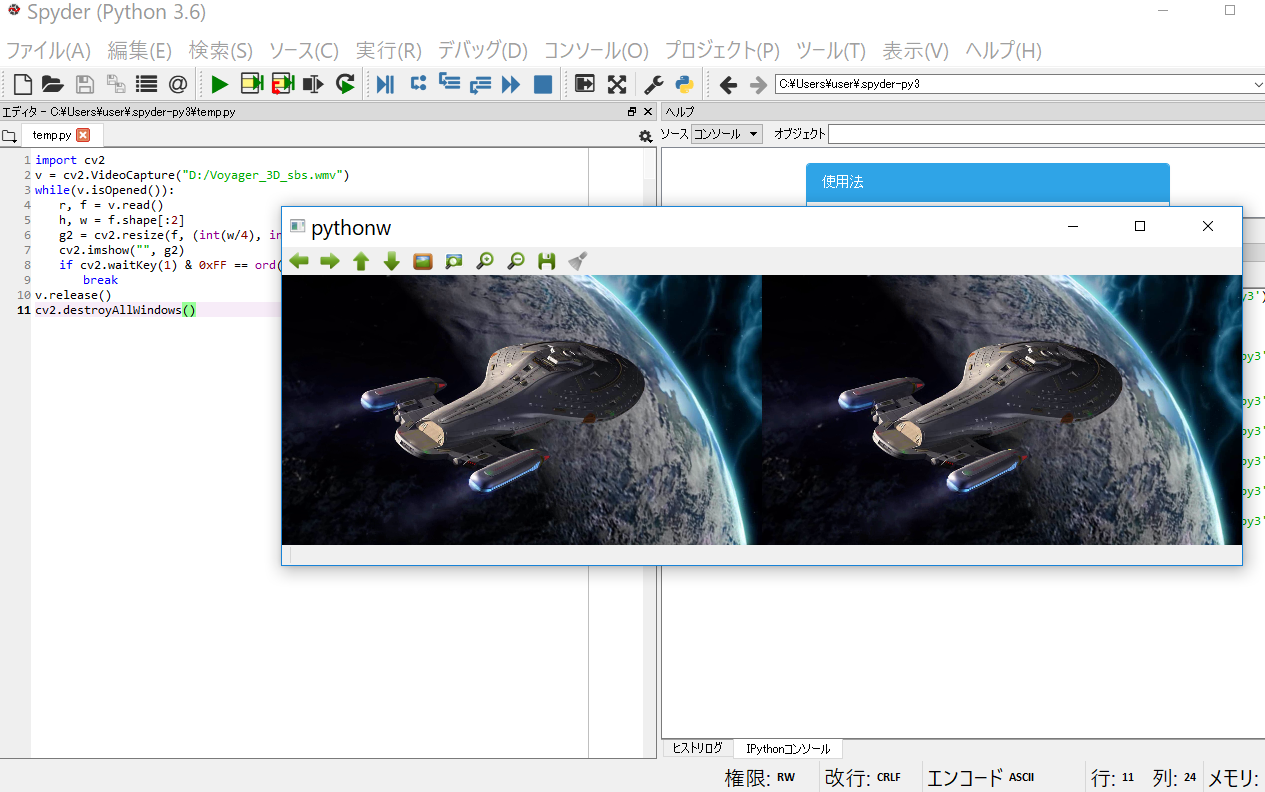Zoom to original size icon in pythonw
Viewport: 1265px width, 792px height.
(423, 261)
